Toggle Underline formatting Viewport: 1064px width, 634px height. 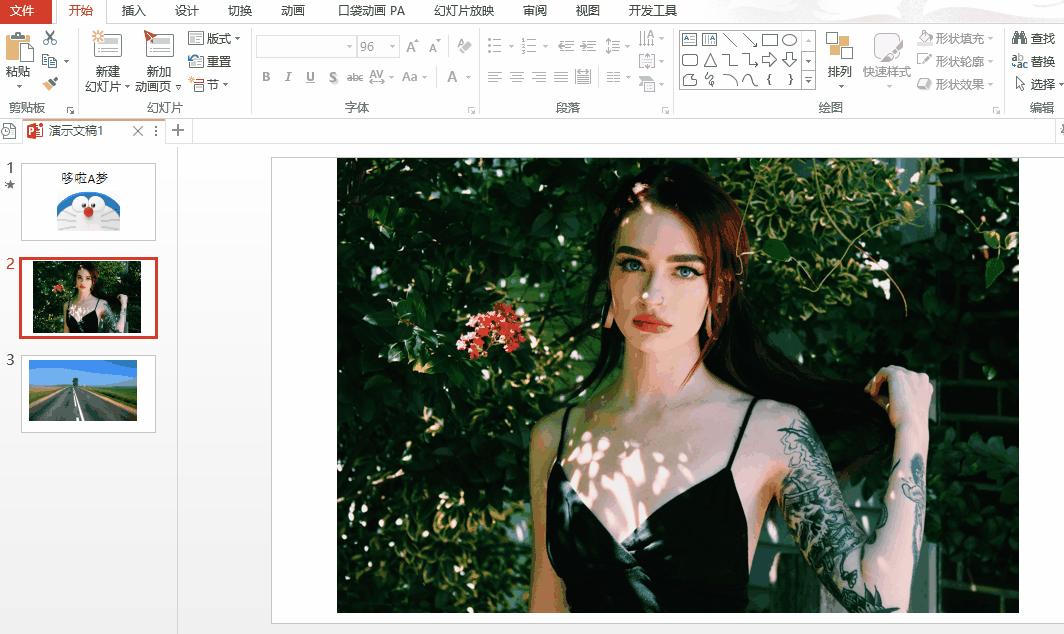click(310, 77)
